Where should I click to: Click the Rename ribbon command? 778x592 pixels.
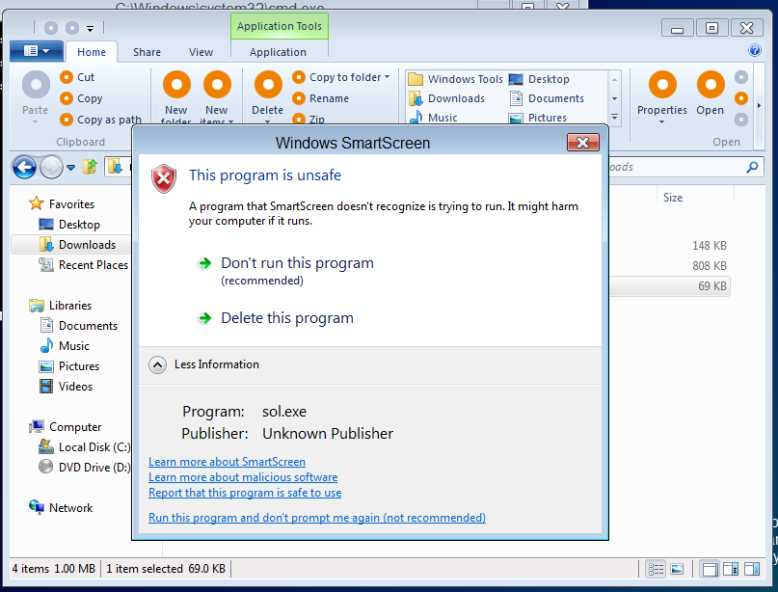tap(321, 98)
